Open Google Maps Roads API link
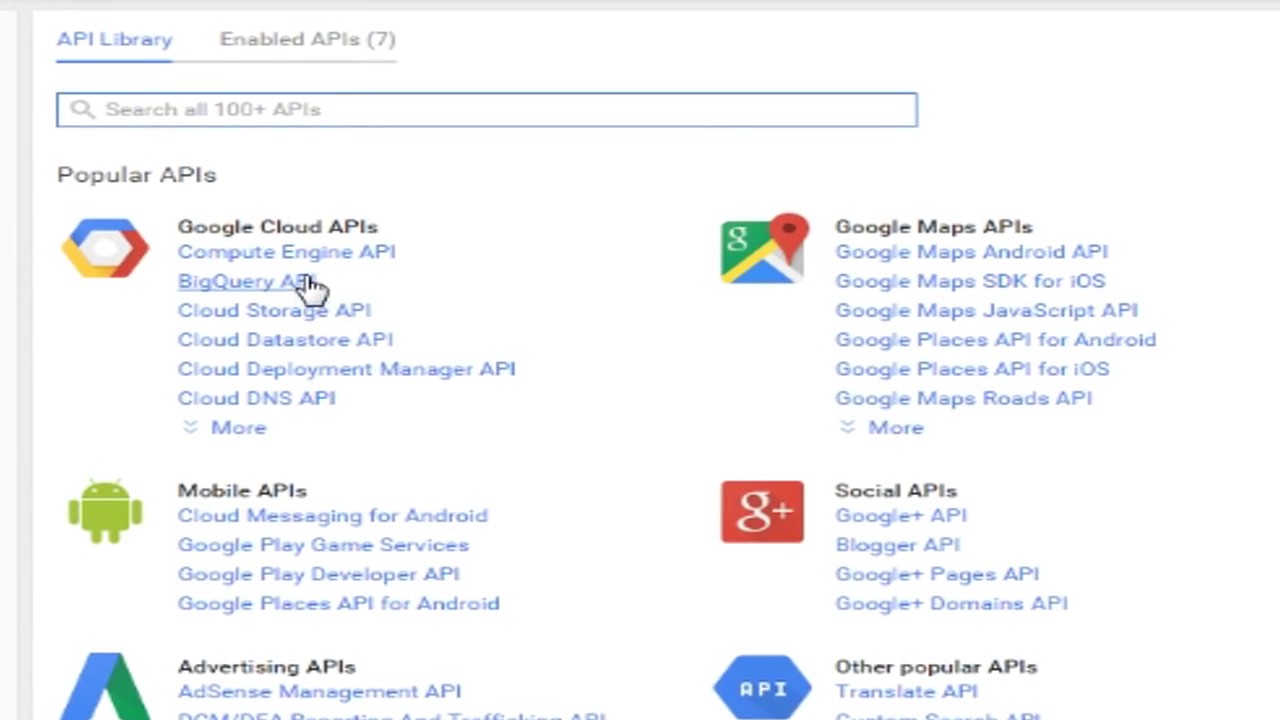Screen dimensions: 1280x720 coord(964,398)
